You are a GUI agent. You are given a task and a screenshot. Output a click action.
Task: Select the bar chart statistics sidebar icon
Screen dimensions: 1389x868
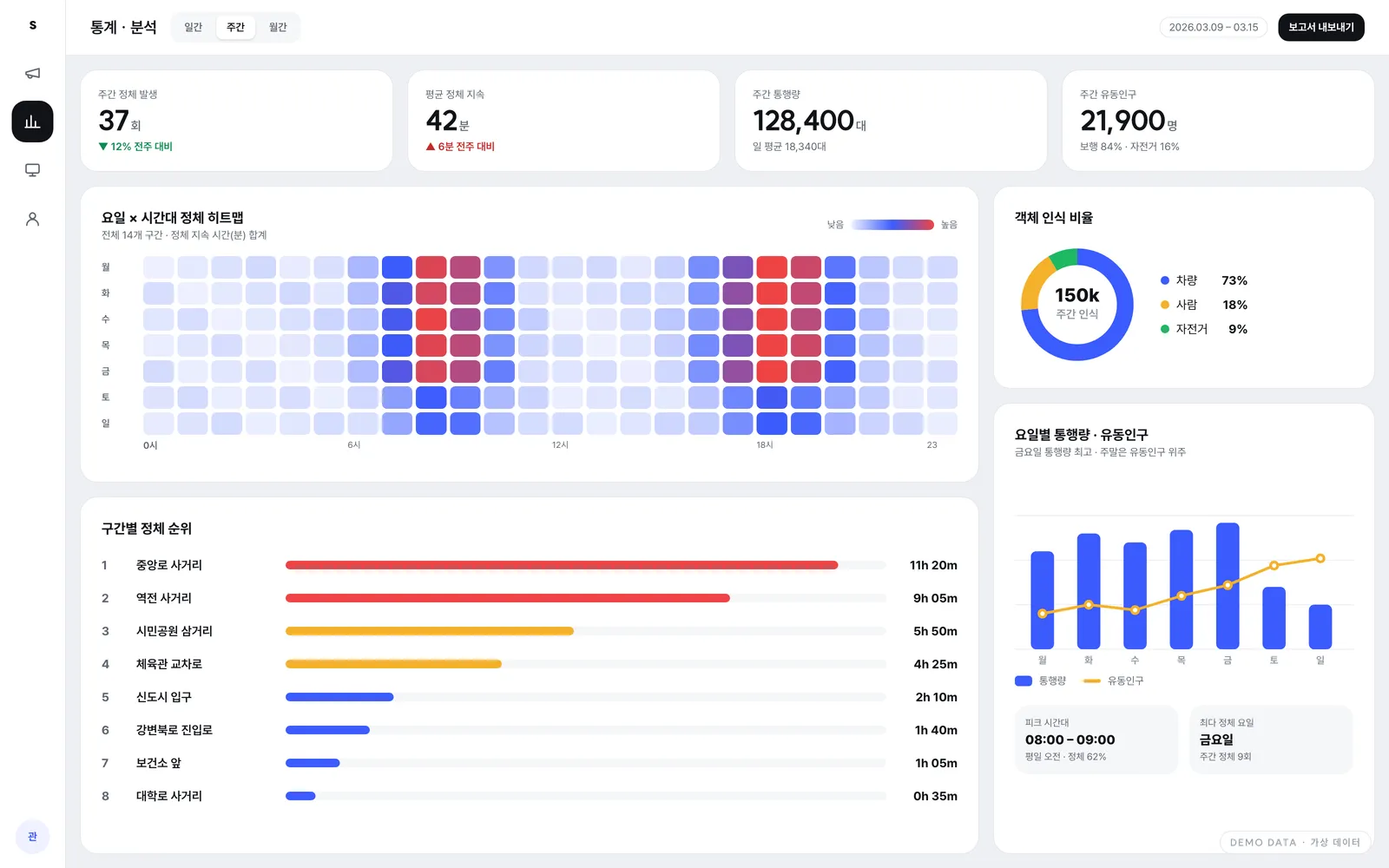coord(32,122)
